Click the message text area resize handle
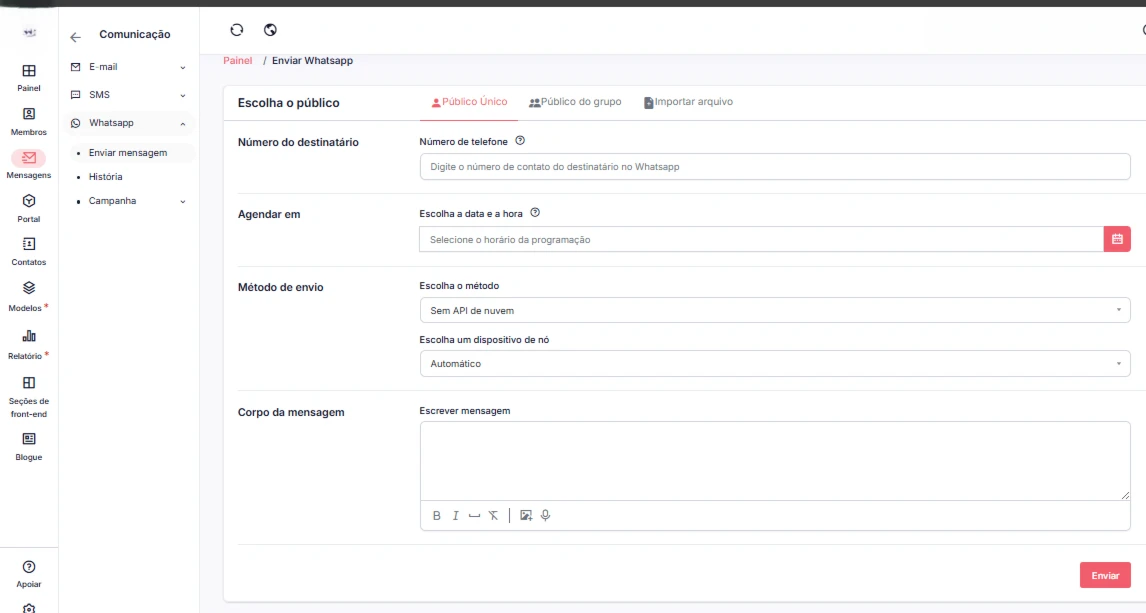This screenshot has width=1146, height=613. point(1125,495)
